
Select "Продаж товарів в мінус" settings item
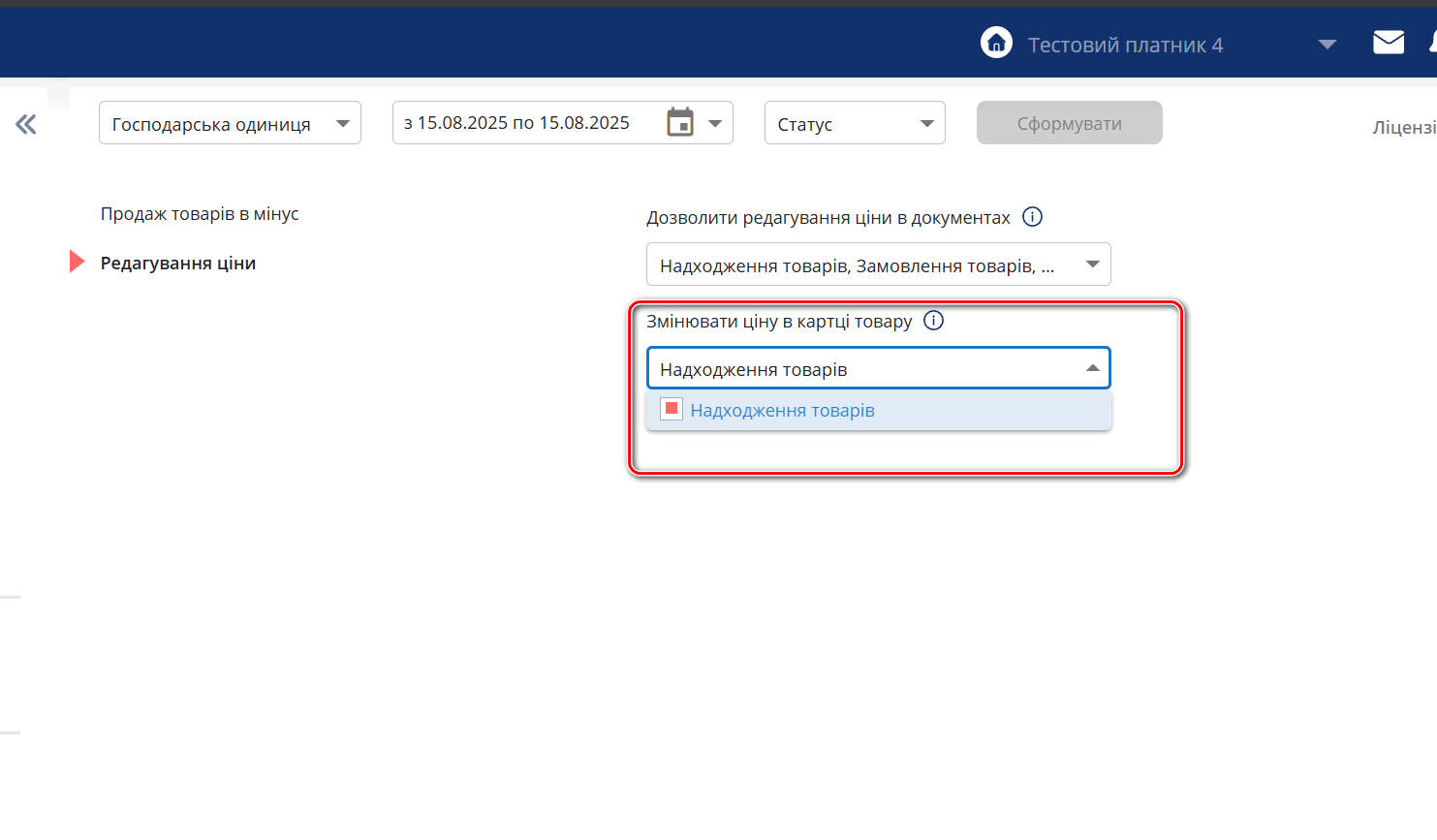(x=200, y=214)
